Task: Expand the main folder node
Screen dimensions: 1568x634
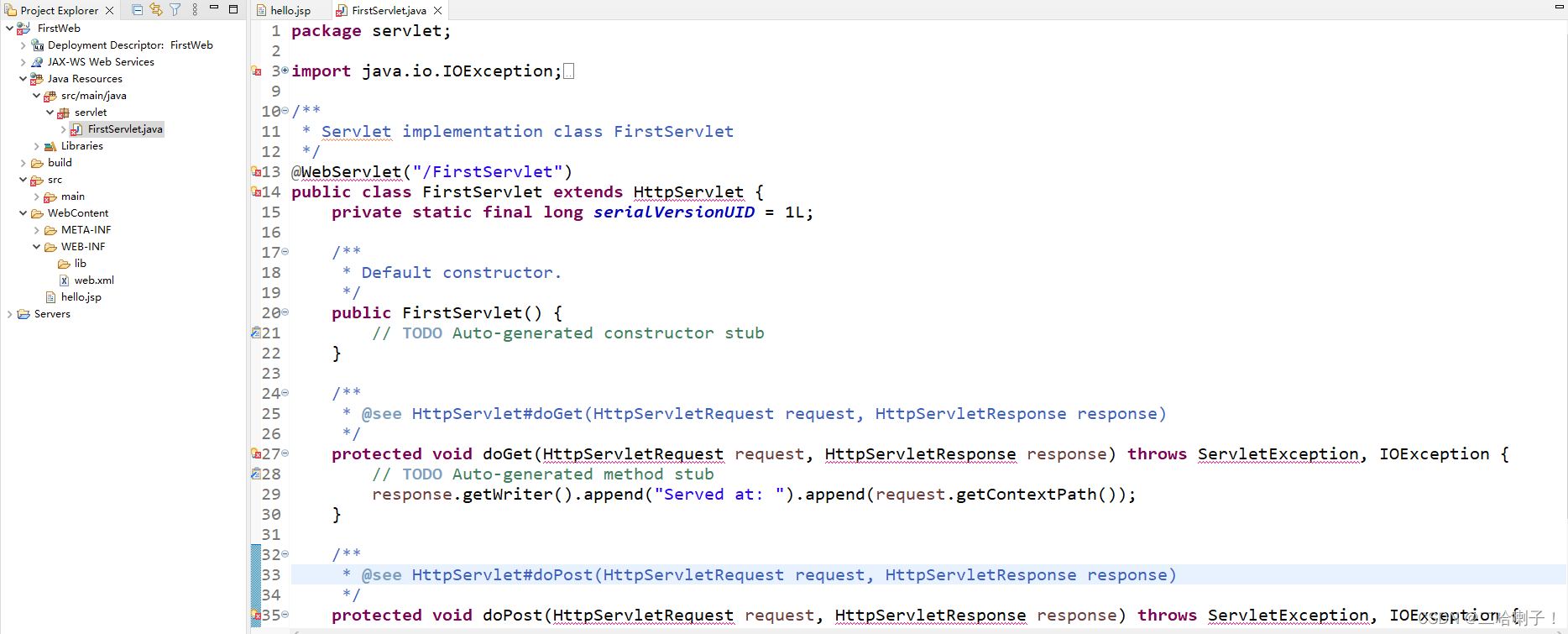Action: [x=36, y=196]
